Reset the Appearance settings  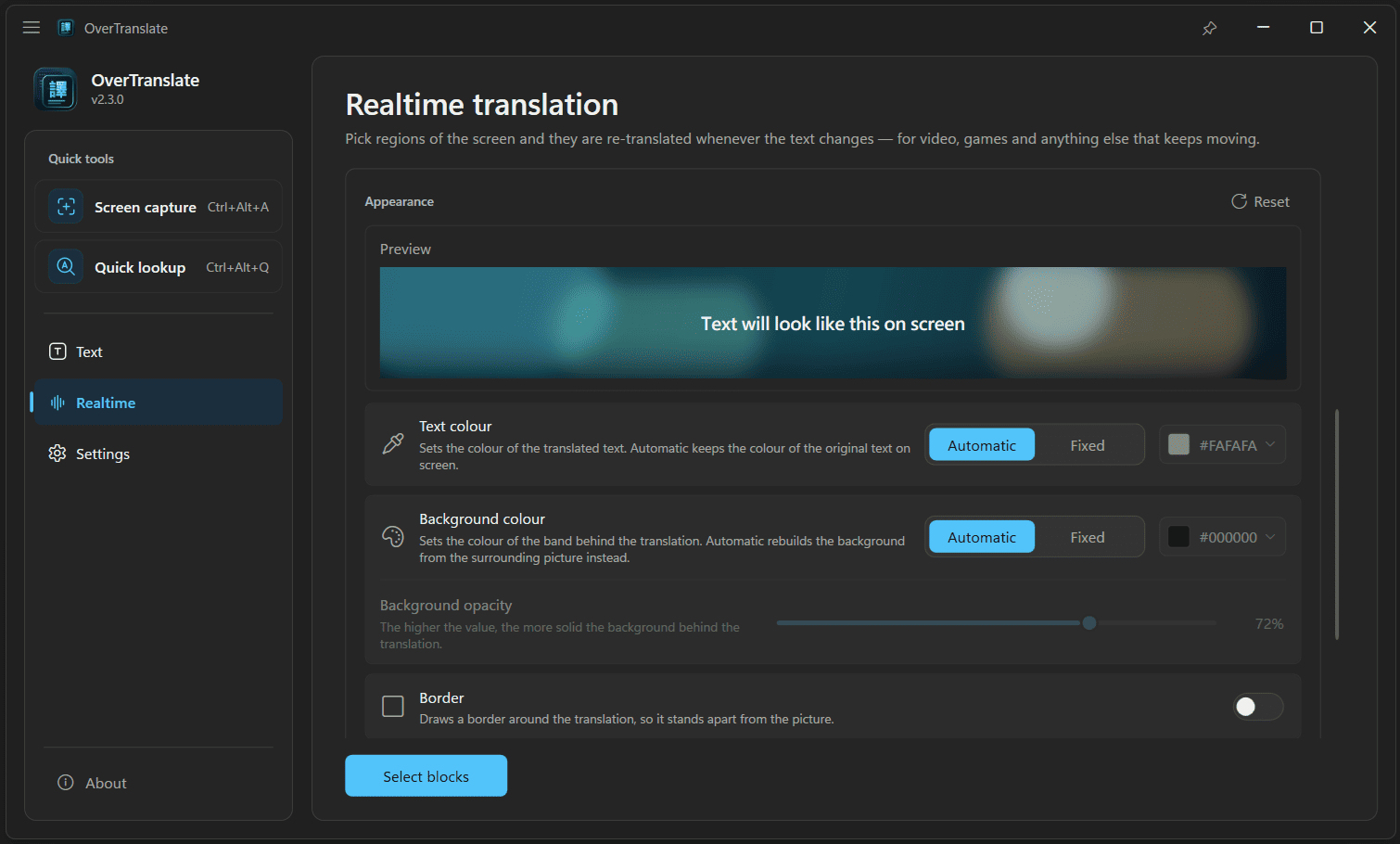pos(1260,201)
